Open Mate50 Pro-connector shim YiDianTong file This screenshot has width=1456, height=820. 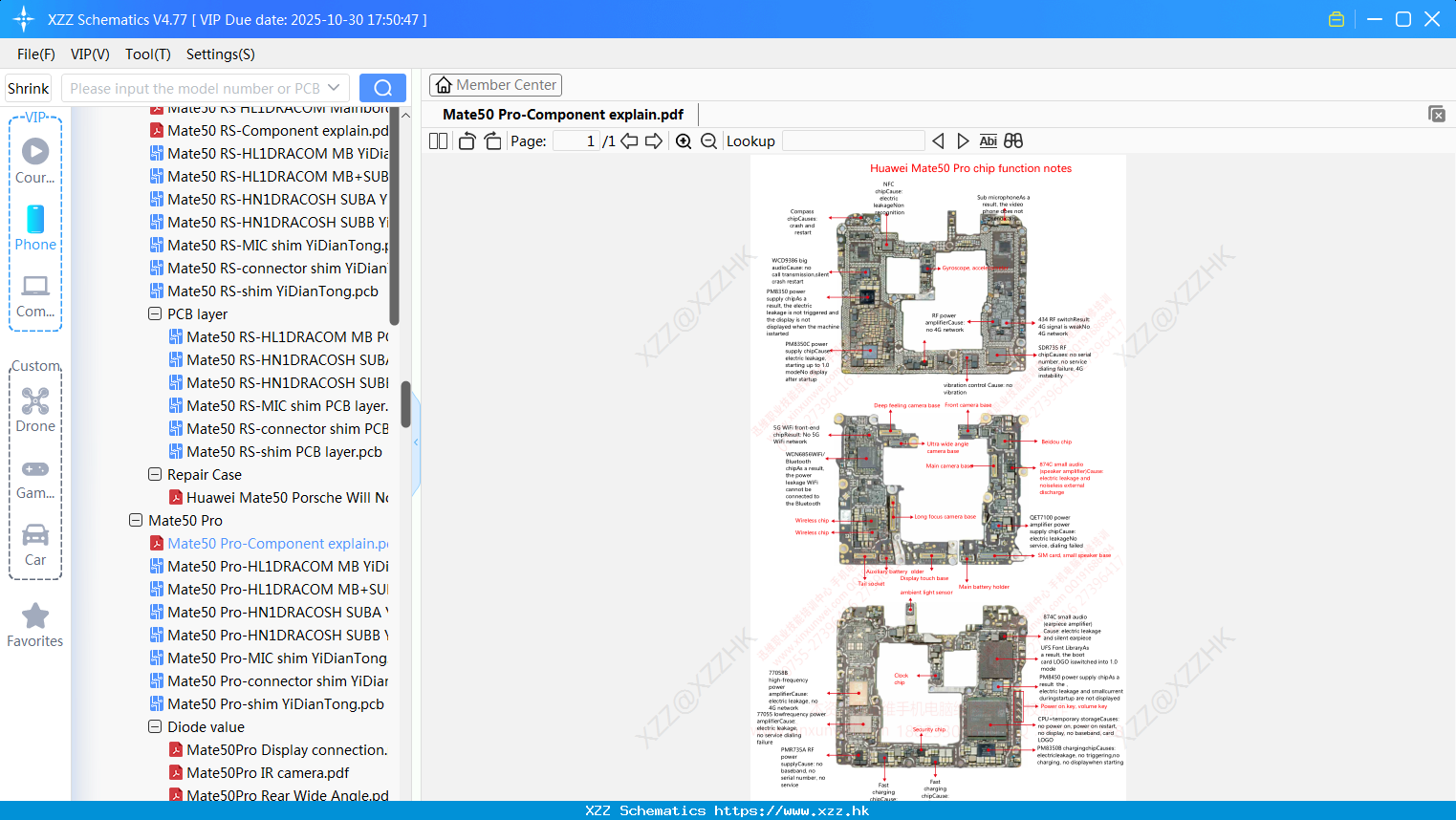pos(269,680)
